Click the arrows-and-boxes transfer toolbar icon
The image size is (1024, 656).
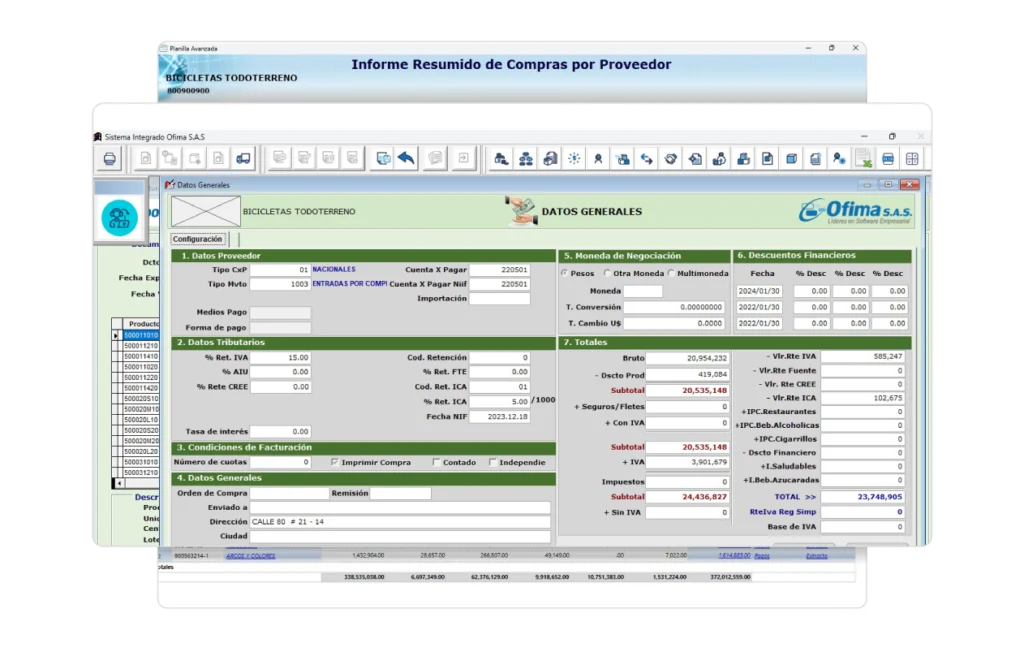coord(622,159)
